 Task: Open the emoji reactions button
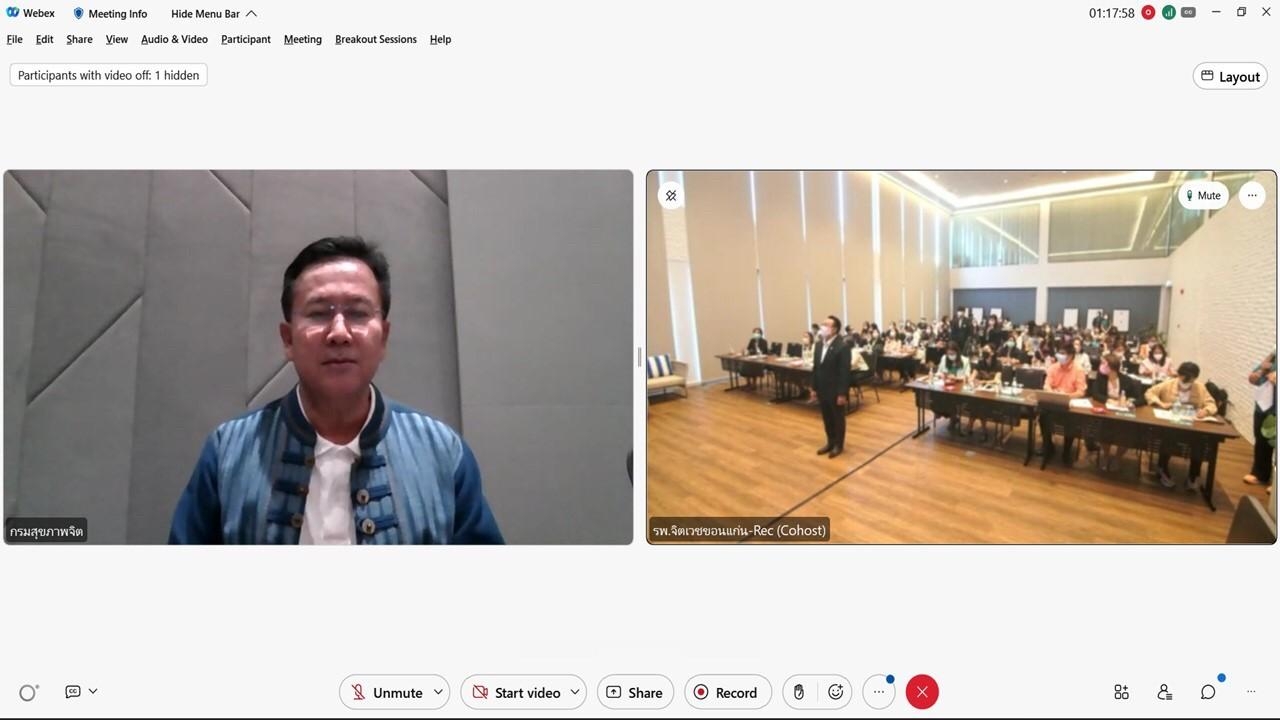[x=836, y=692]
